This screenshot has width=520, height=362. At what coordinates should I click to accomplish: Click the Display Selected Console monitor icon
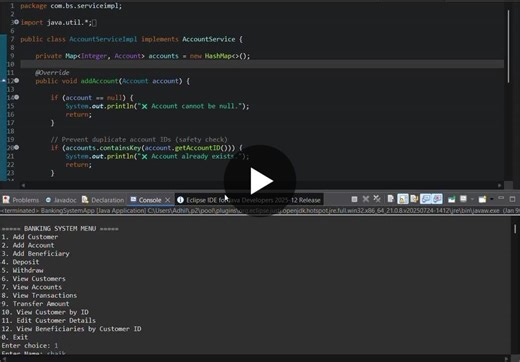pyautogui.click(x=463, y=199)
